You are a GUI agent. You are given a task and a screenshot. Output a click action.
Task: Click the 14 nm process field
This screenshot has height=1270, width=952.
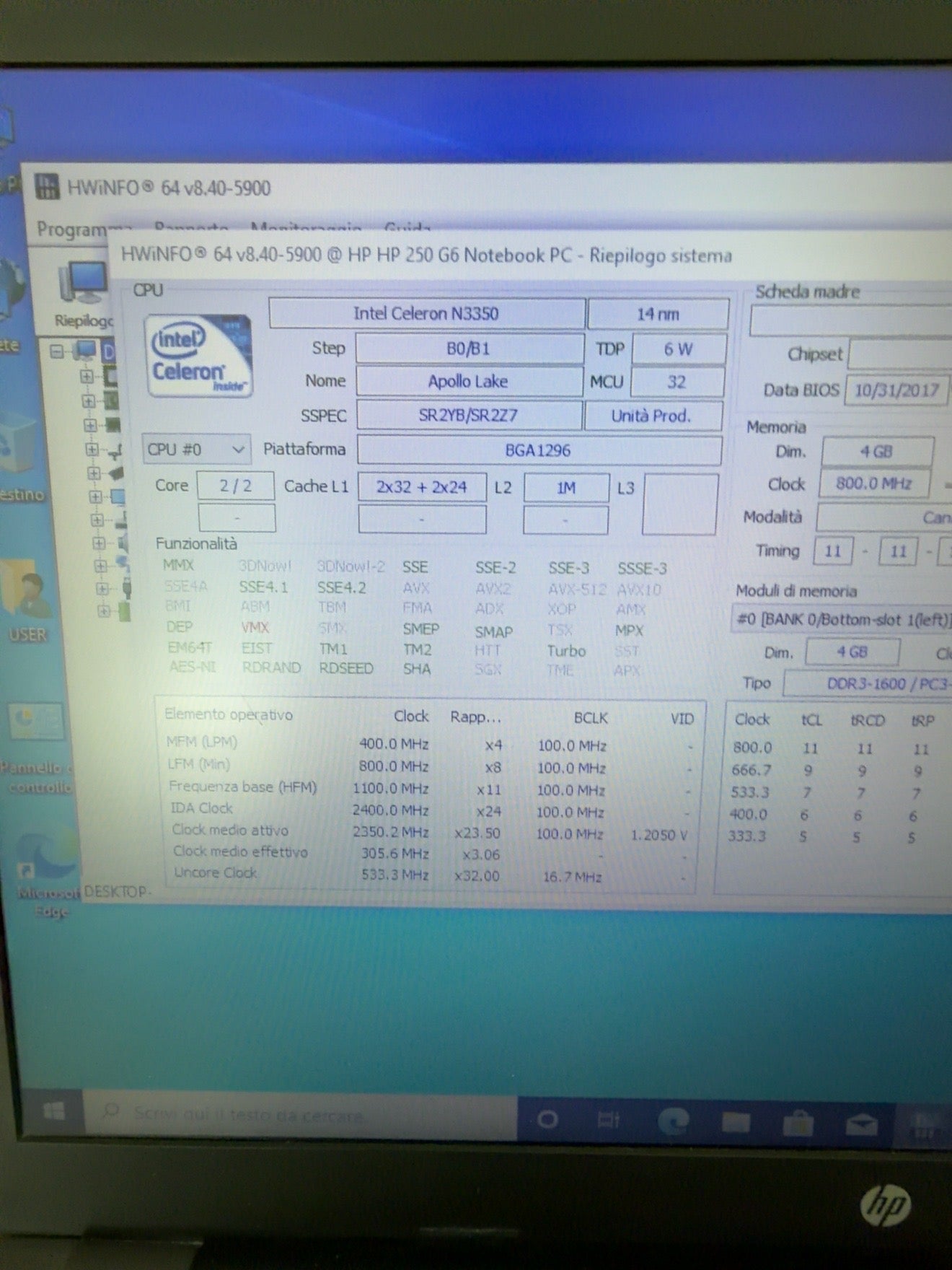[658, 314]
